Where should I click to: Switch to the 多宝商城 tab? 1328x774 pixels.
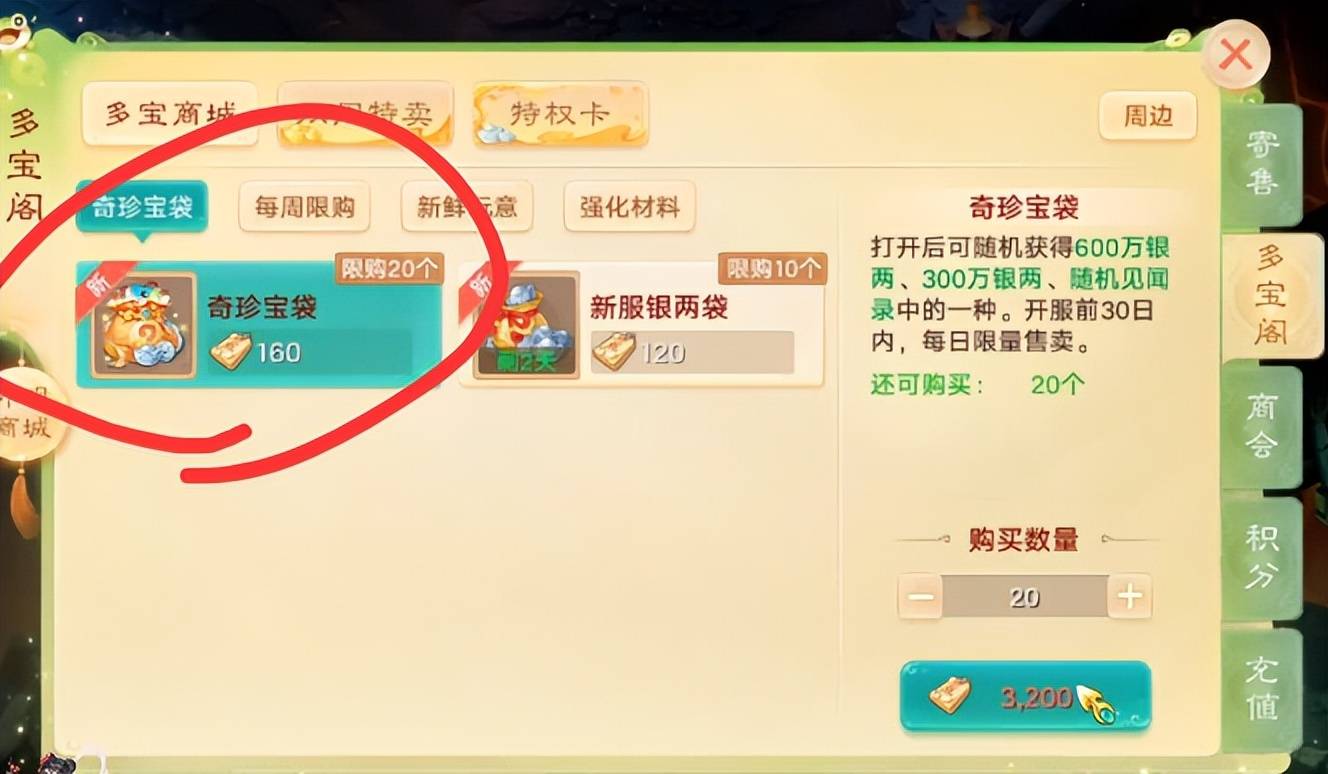point(169,114)
